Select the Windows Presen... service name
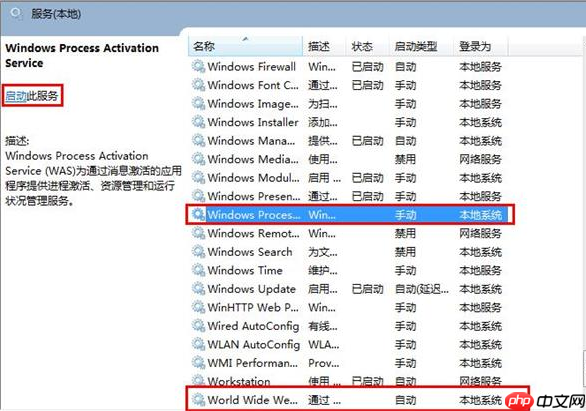The width and height of the screenshot is (586, 411). click(x=254, y=196)
